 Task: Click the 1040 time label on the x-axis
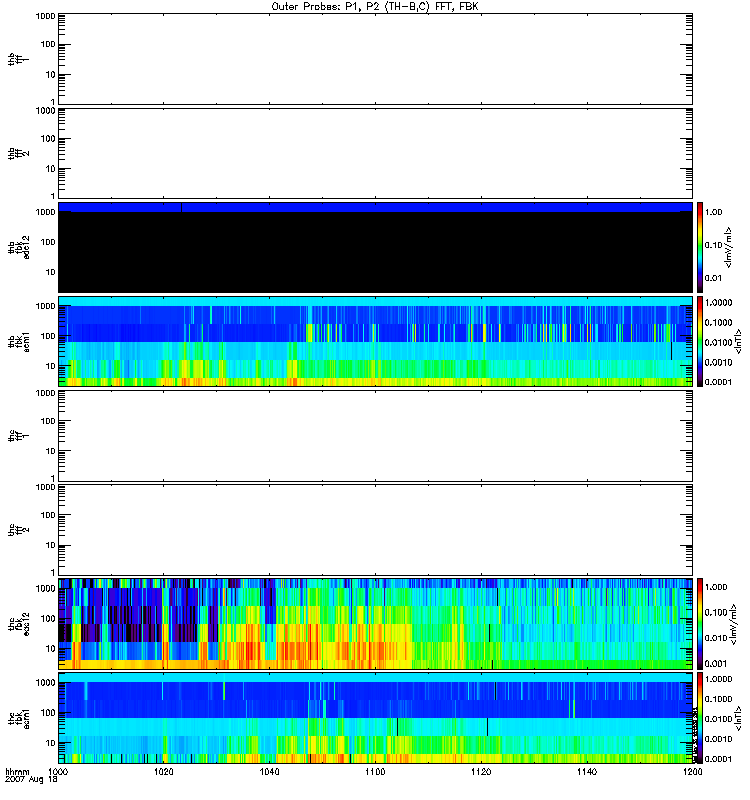[x=270, y=773]
